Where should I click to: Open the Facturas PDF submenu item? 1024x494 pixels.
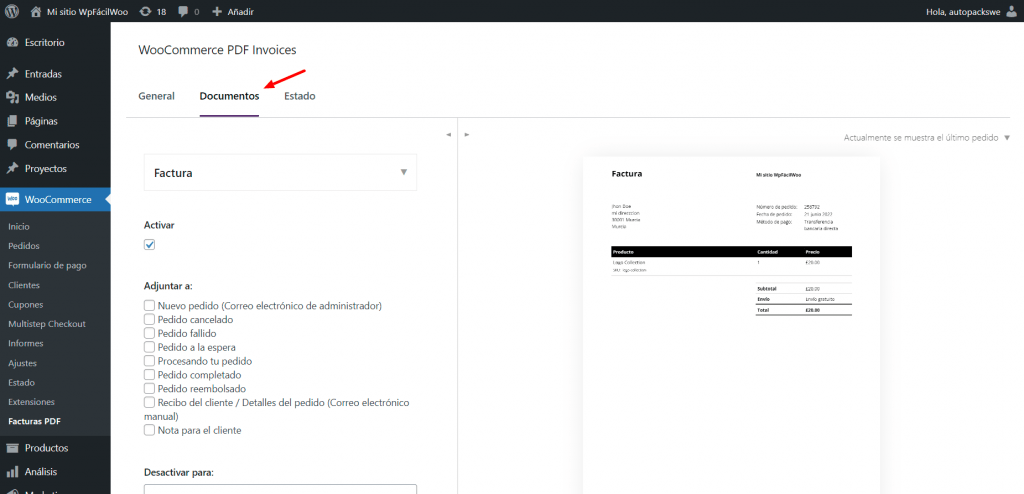point(35,421)
